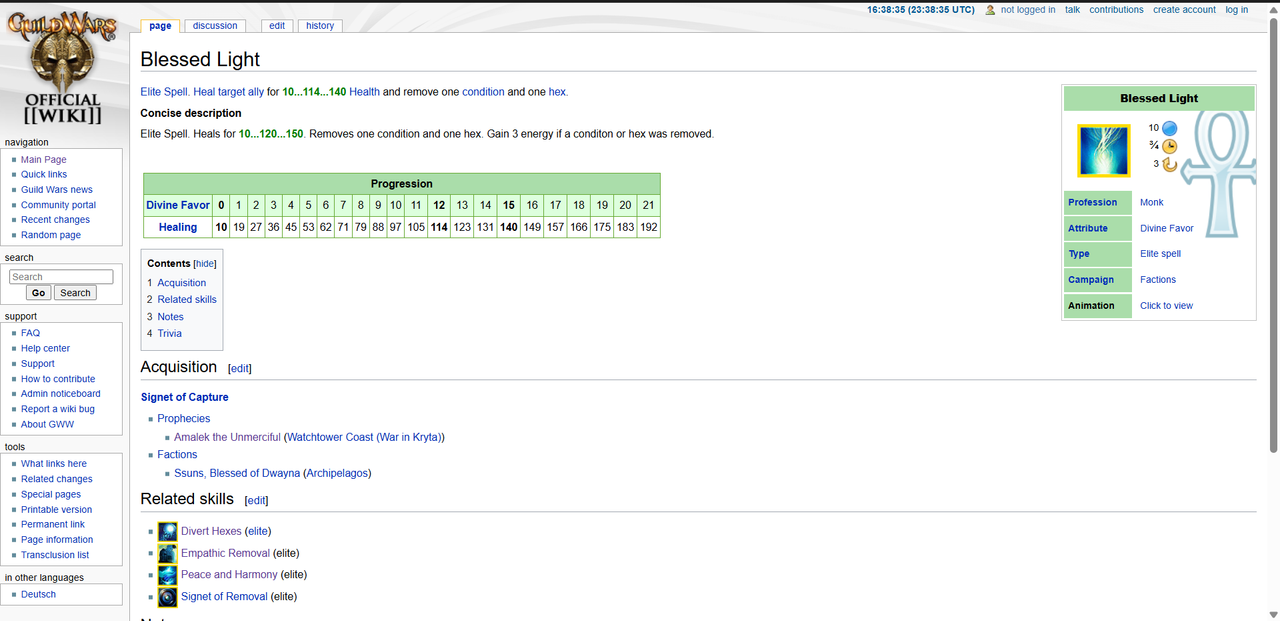1280x621 pixels.
Task: Open the edit tab
Action: (277, 26)
